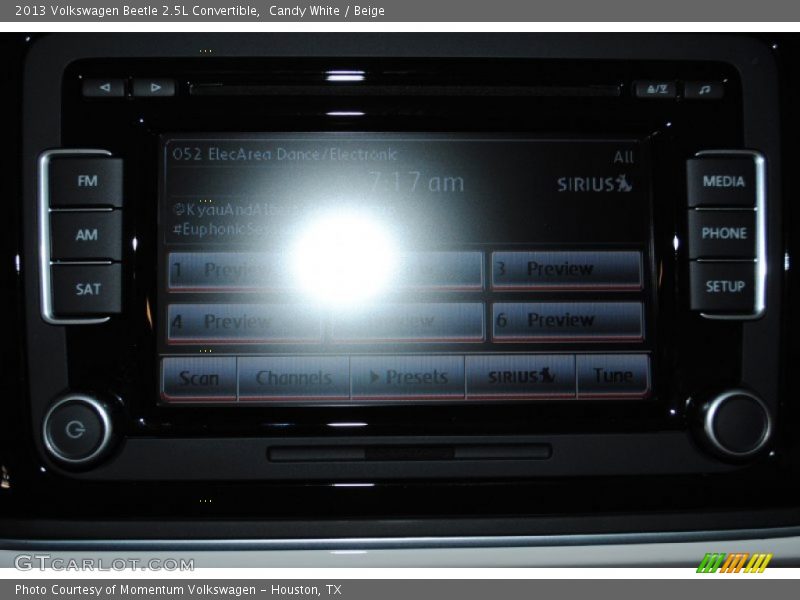The width and height of the screenshot is (800, 600).
Task: Push the right tuning knob
Action: 737,423
